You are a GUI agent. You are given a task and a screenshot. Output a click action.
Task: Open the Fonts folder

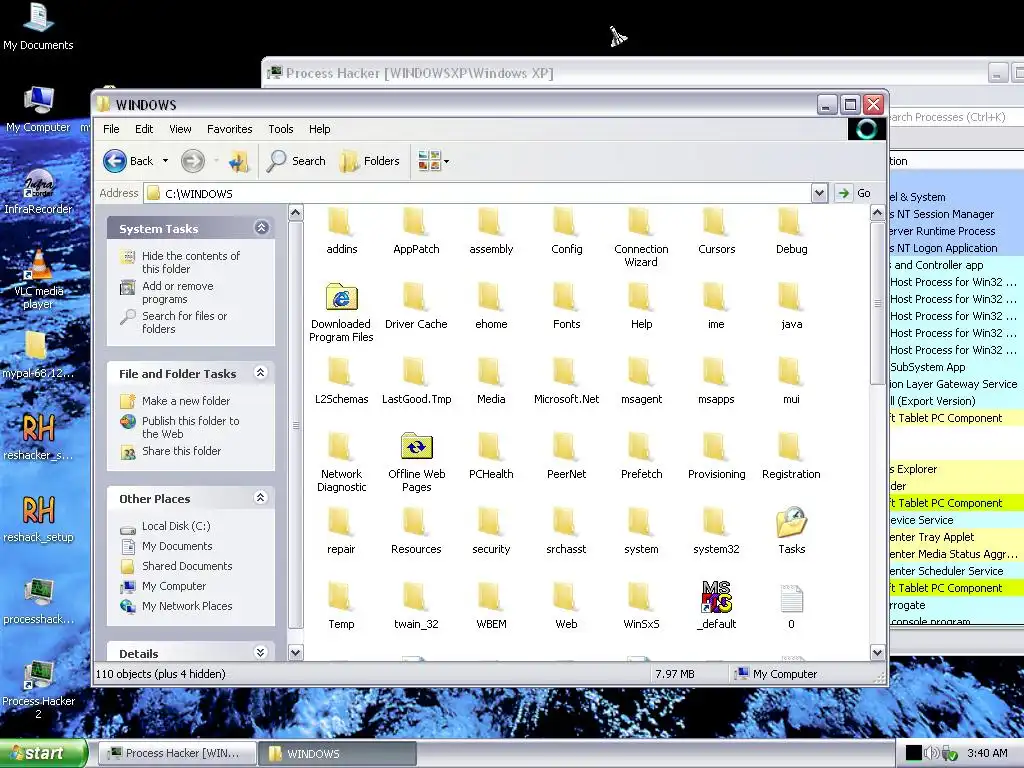tap(566, 306)
